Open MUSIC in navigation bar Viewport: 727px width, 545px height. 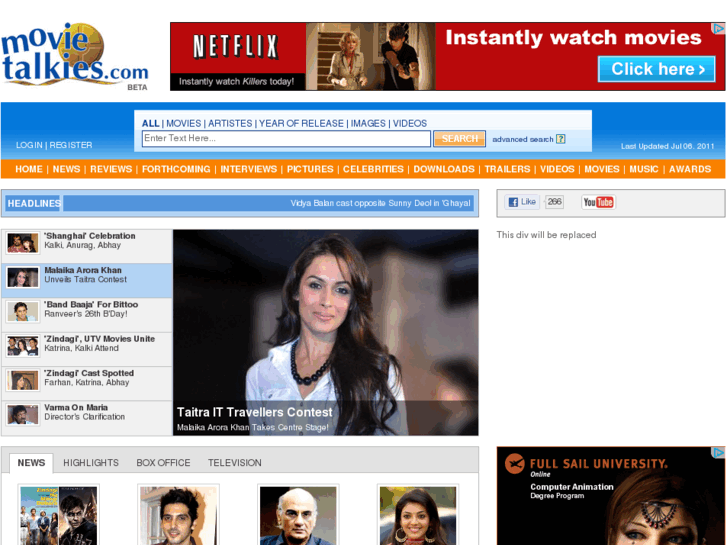click(644, 169)
